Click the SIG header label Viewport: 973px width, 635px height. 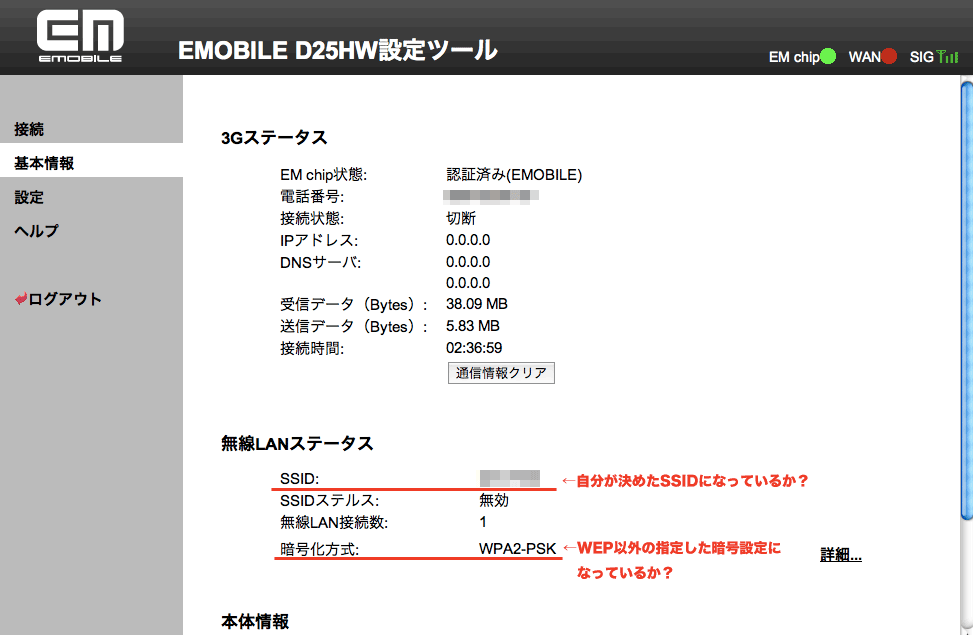click(921, 57)
